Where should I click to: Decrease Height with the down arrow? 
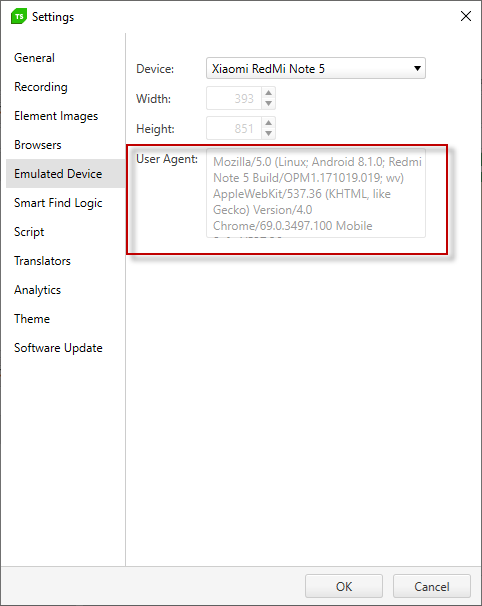(268, 133)
